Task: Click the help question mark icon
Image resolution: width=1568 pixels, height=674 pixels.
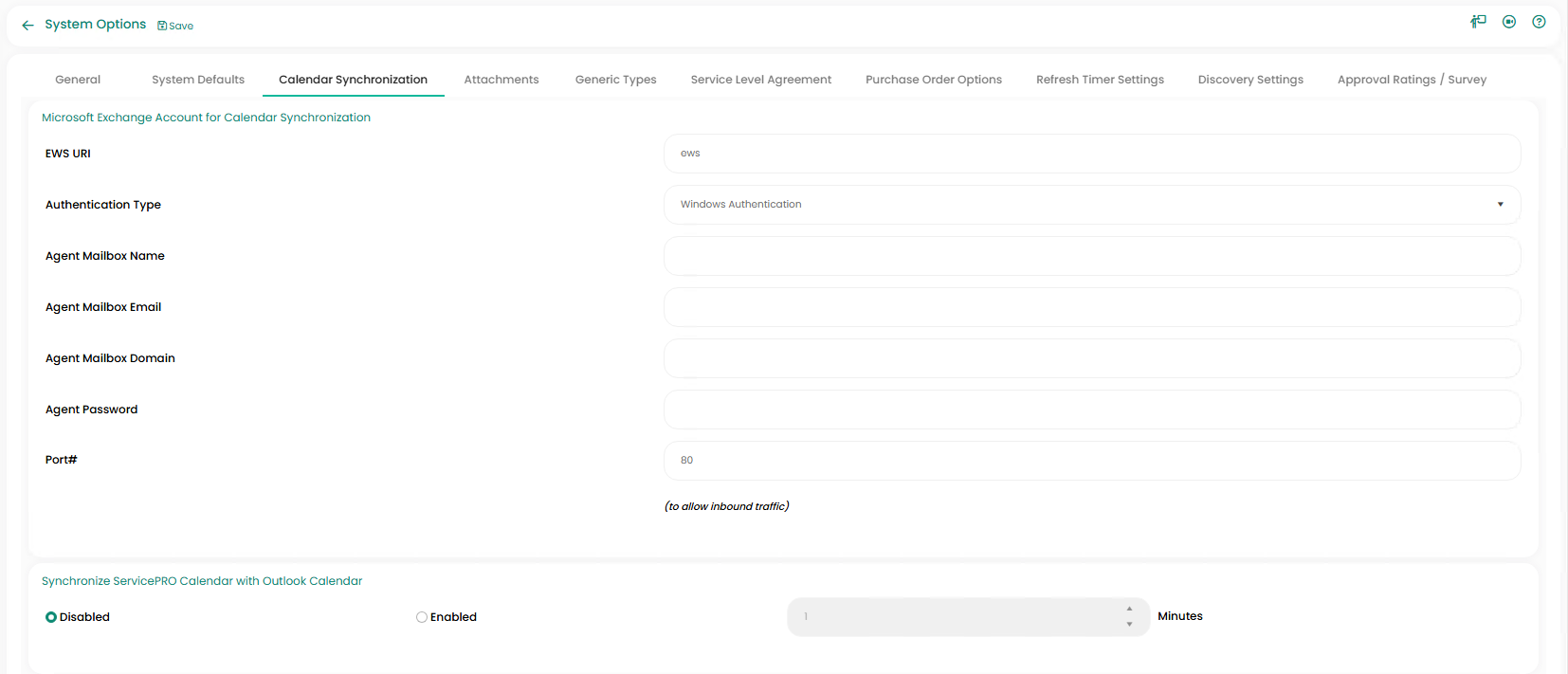Action: pos(1539,22)
